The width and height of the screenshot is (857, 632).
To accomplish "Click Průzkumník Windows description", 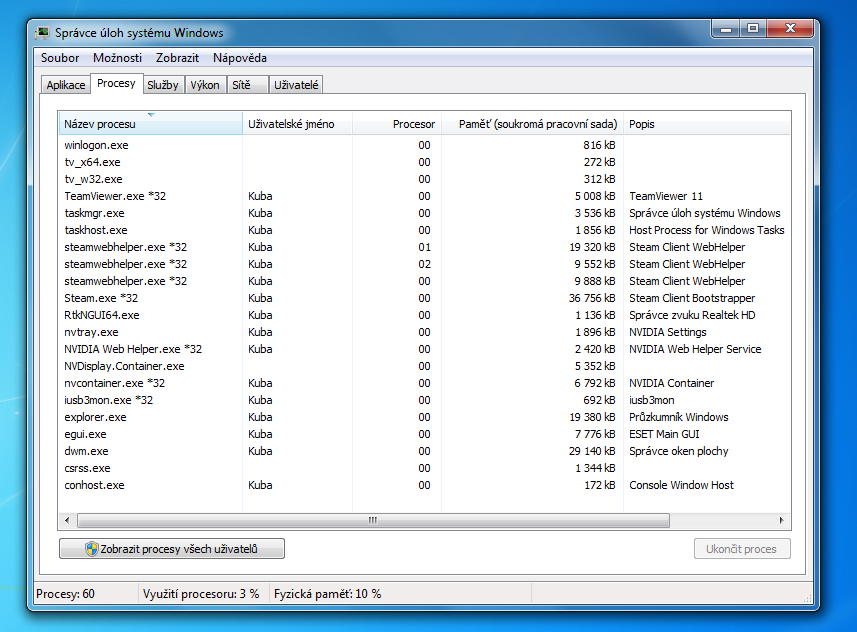I will [679, 417].
